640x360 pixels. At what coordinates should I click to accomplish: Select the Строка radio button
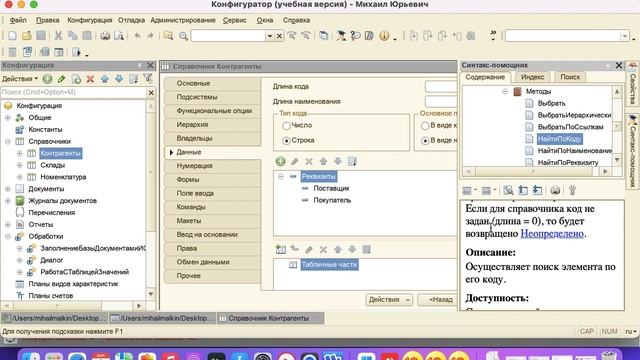pos(286,140)
